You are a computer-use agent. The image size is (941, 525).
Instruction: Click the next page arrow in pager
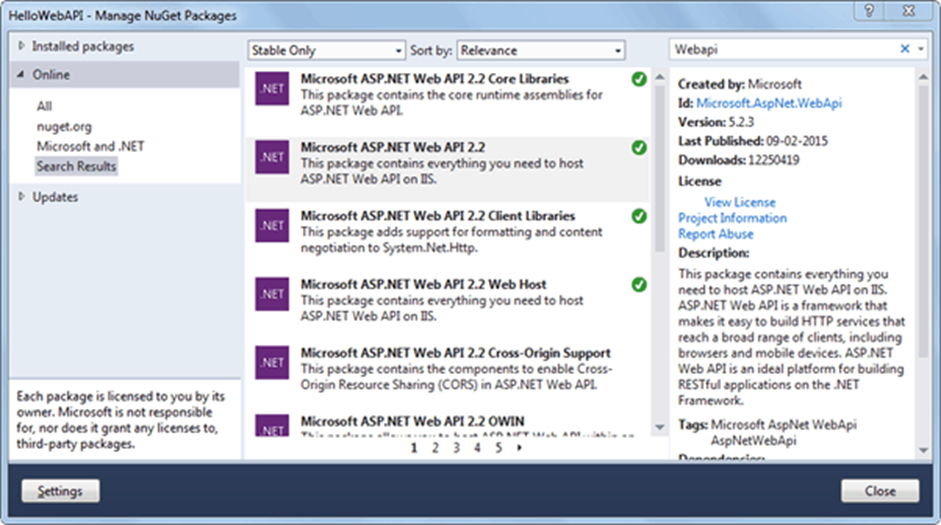tap(519, 448)
